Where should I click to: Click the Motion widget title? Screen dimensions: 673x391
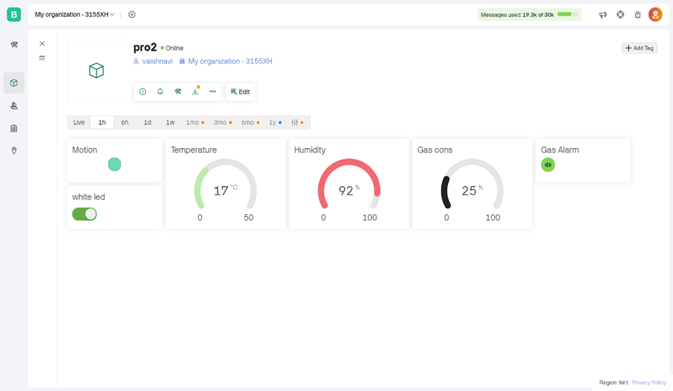pos(84,150)
